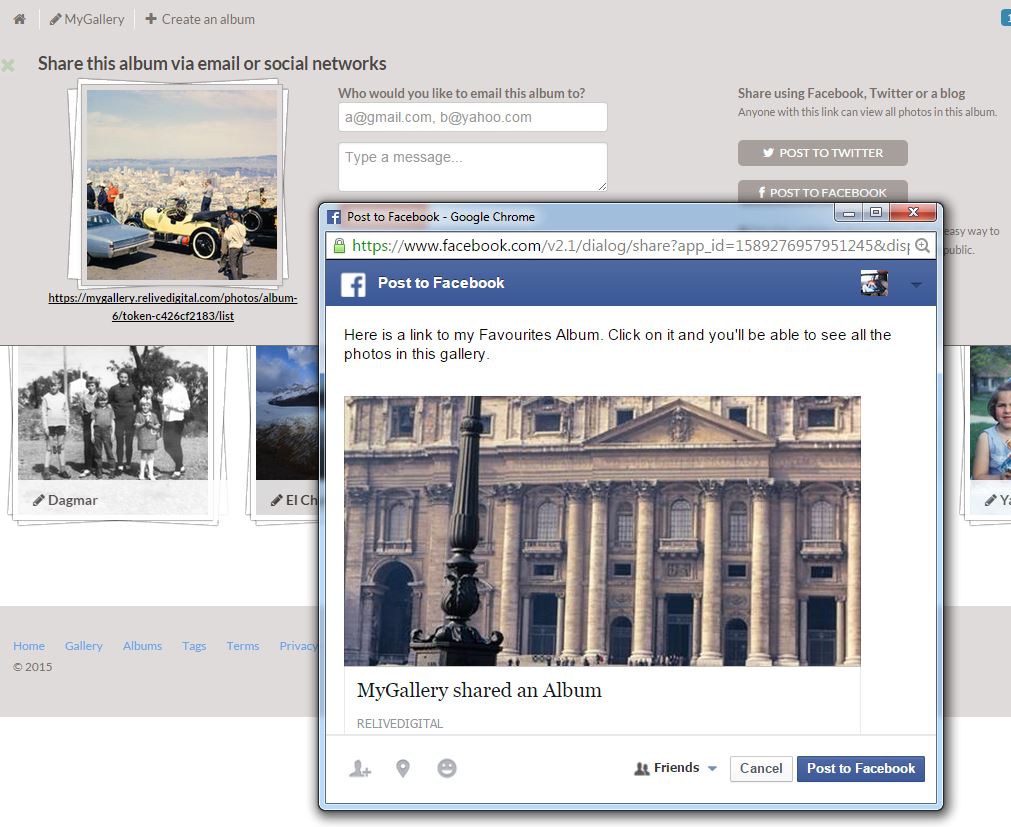
Task: Select Create an album in top menu
Action: coord(200,19)
